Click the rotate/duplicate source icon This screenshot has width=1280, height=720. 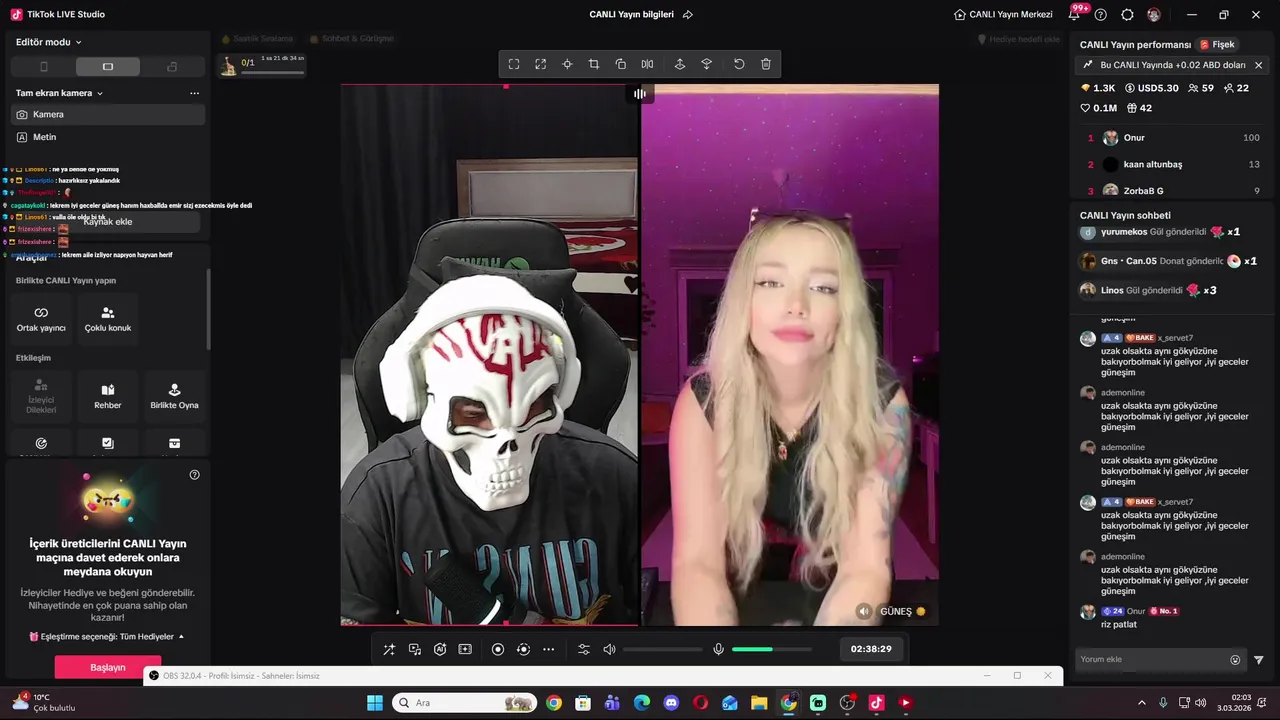pyautogui.click(x=621, y=64)
